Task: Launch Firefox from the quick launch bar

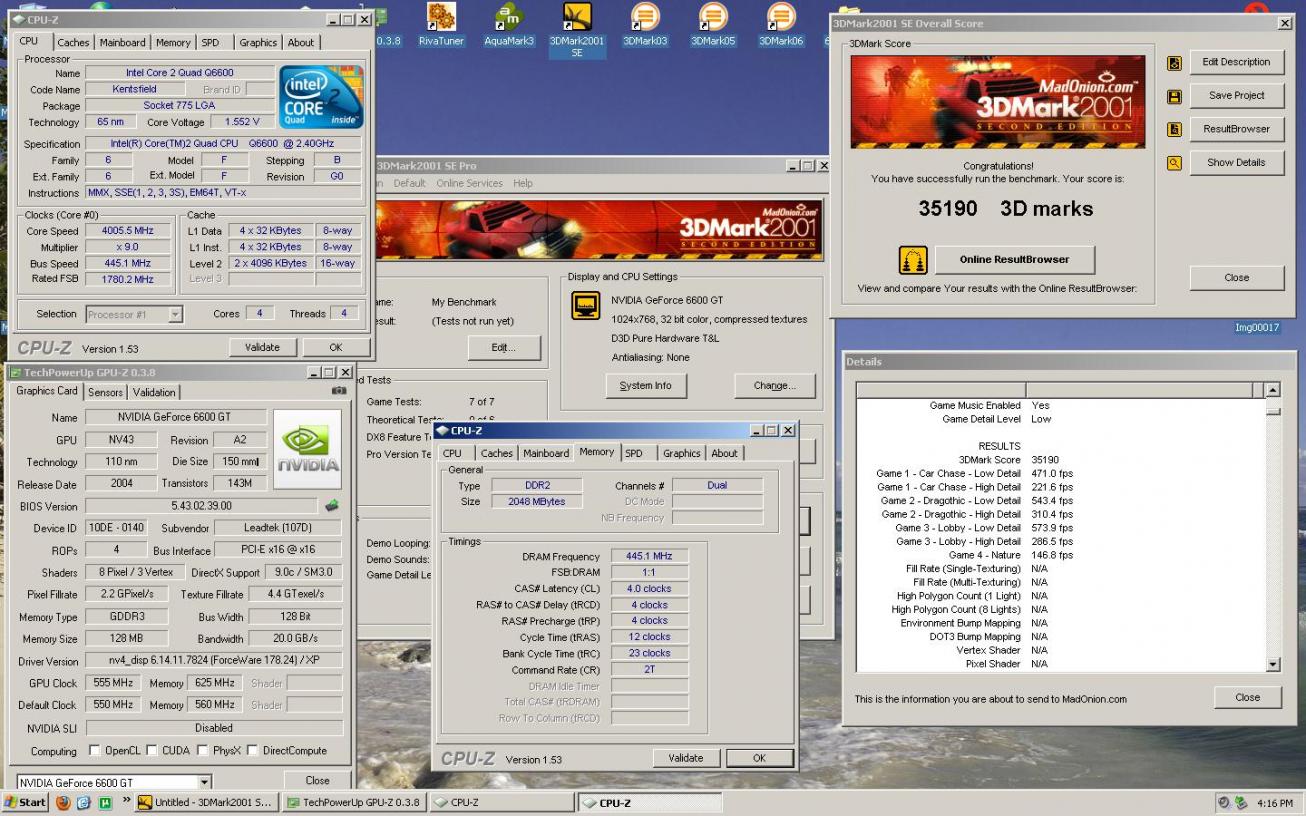Action: click(64, 803)
